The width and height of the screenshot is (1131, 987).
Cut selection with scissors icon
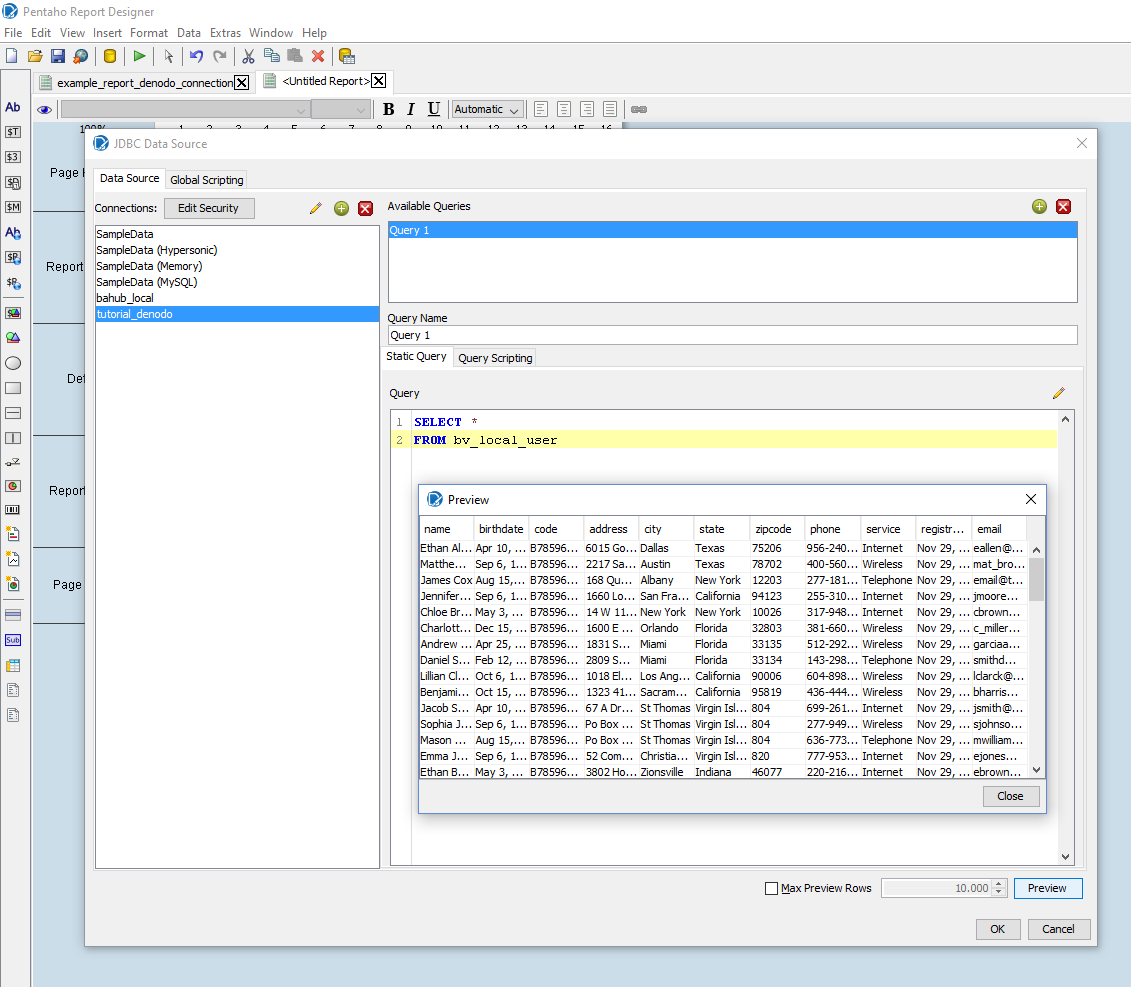[249, 56]
